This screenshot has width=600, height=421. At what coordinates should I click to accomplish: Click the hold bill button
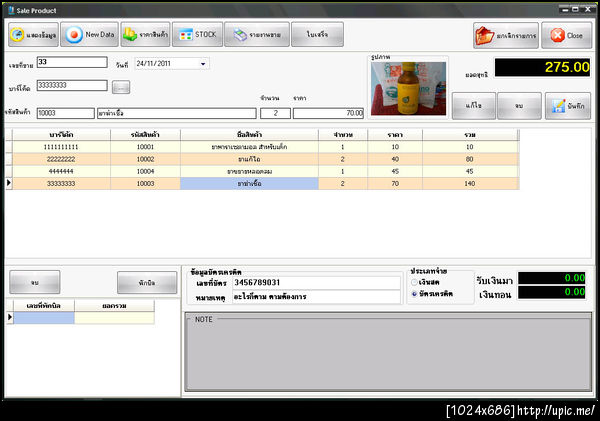(147, 283)
